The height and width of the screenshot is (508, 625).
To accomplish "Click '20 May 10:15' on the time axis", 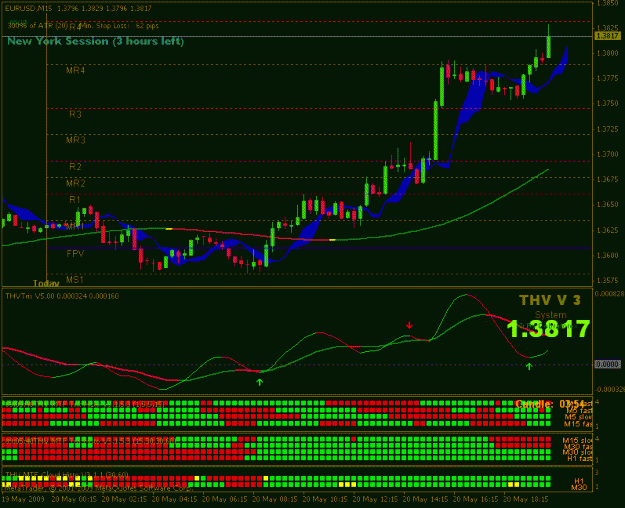I will pyautogui.click(x=325, y=499).
